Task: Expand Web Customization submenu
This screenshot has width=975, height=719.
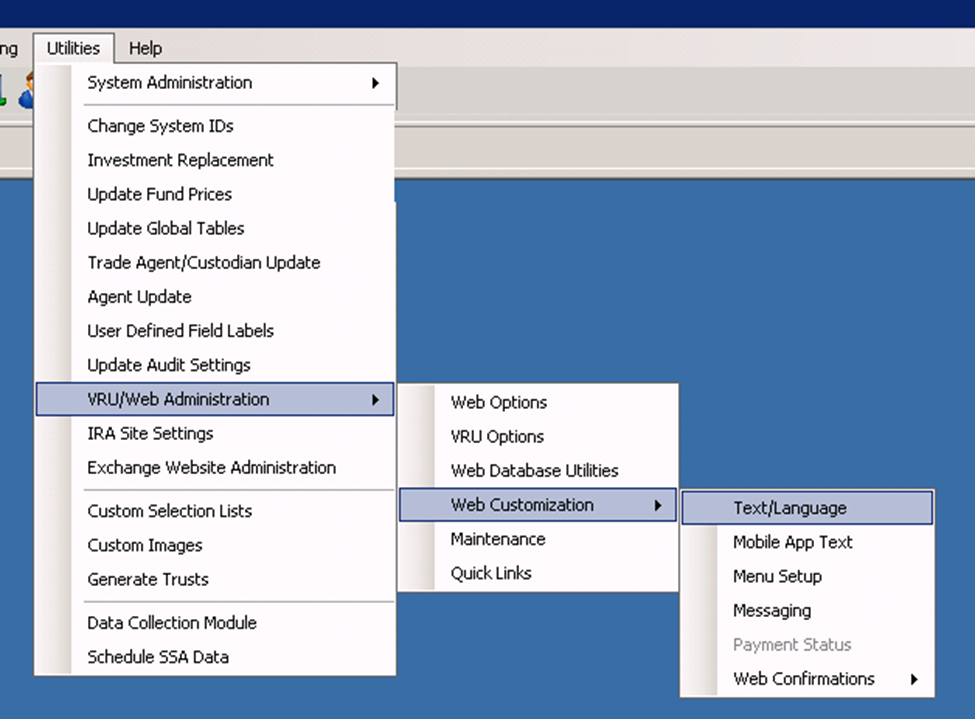Action: (538, 505)
